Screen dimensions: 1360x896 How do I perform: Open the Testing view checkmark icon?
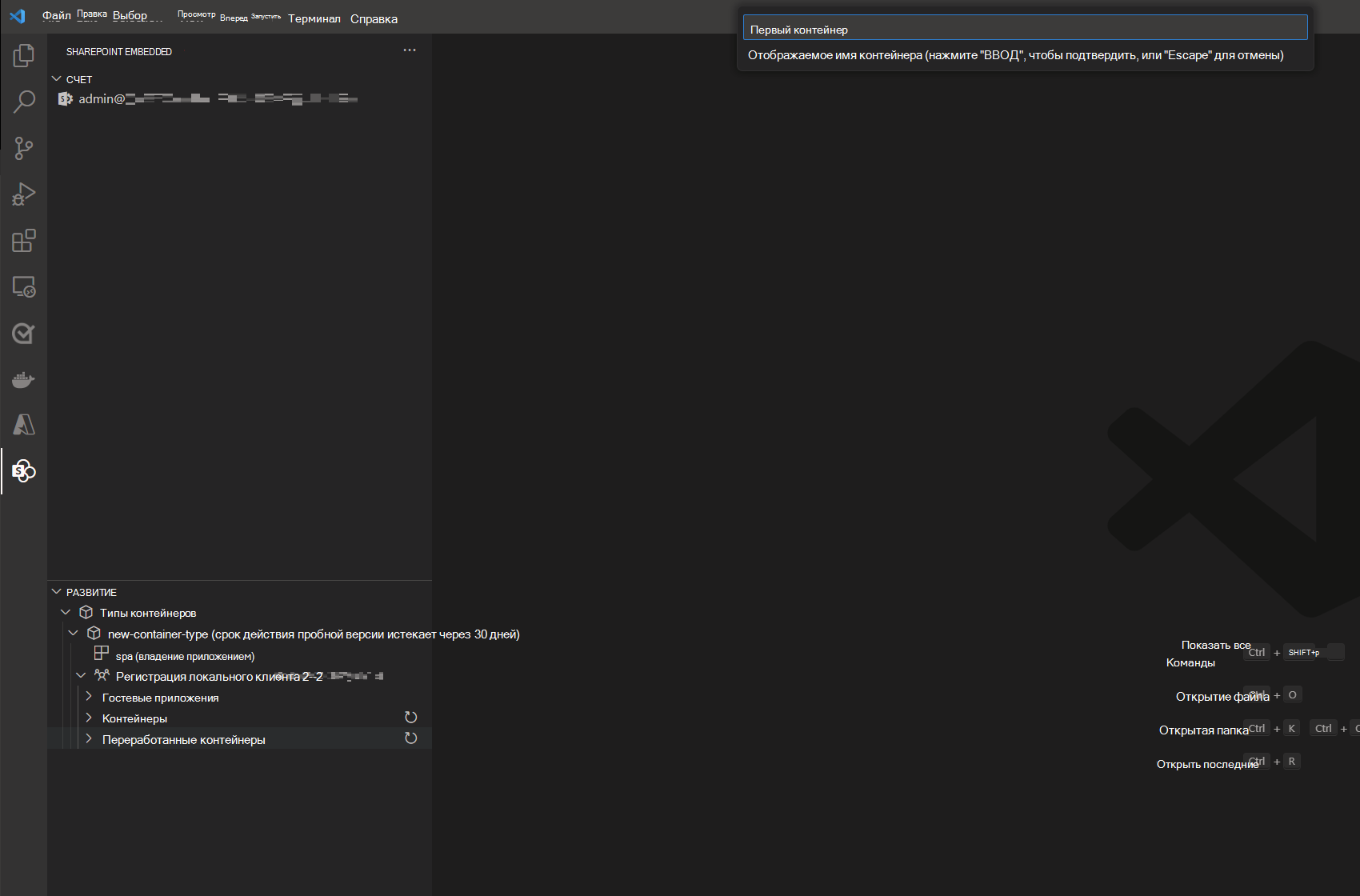[24, 334]
